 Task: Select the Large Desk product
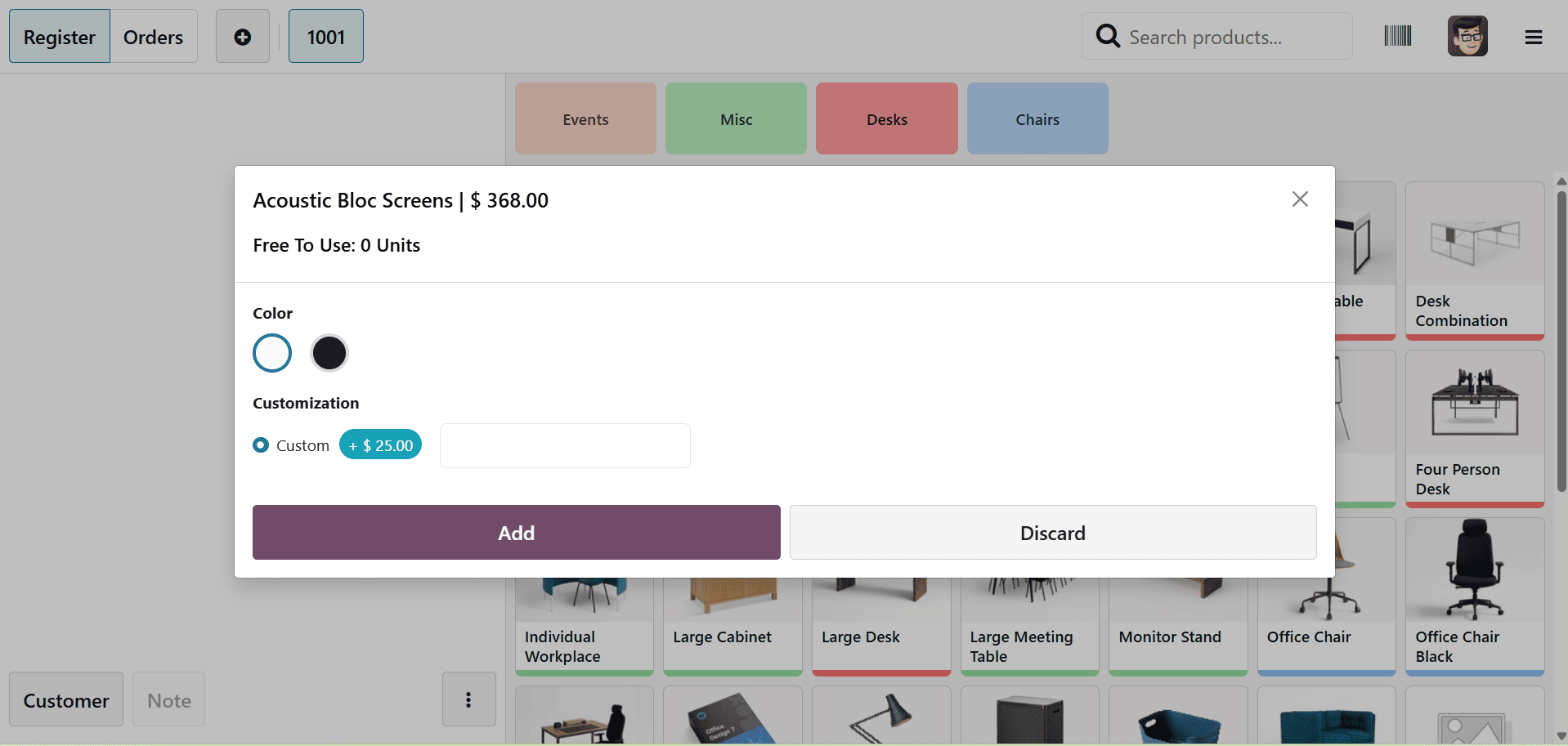(881, 627)
